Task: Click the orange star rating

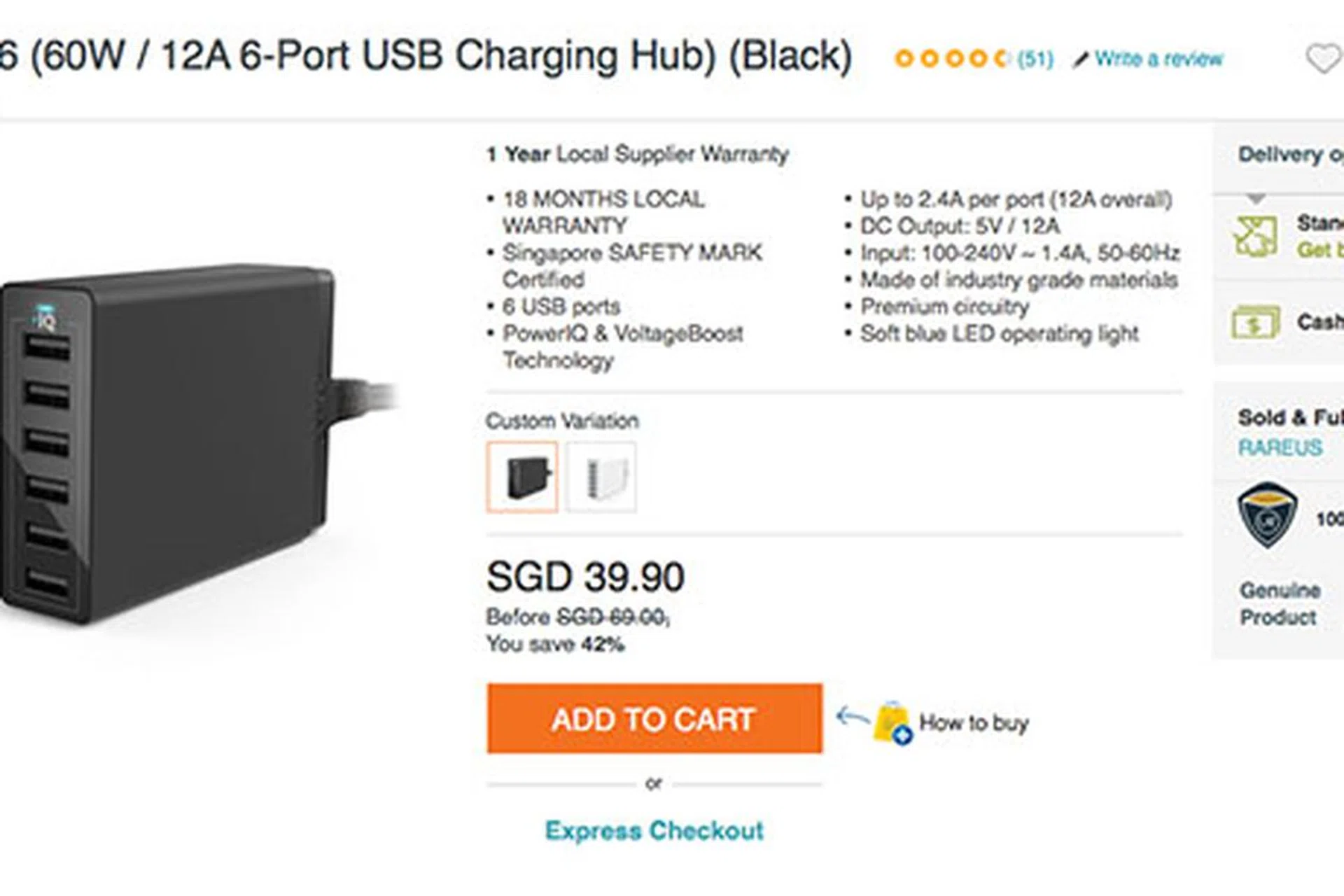Action: tap(951, 59)
